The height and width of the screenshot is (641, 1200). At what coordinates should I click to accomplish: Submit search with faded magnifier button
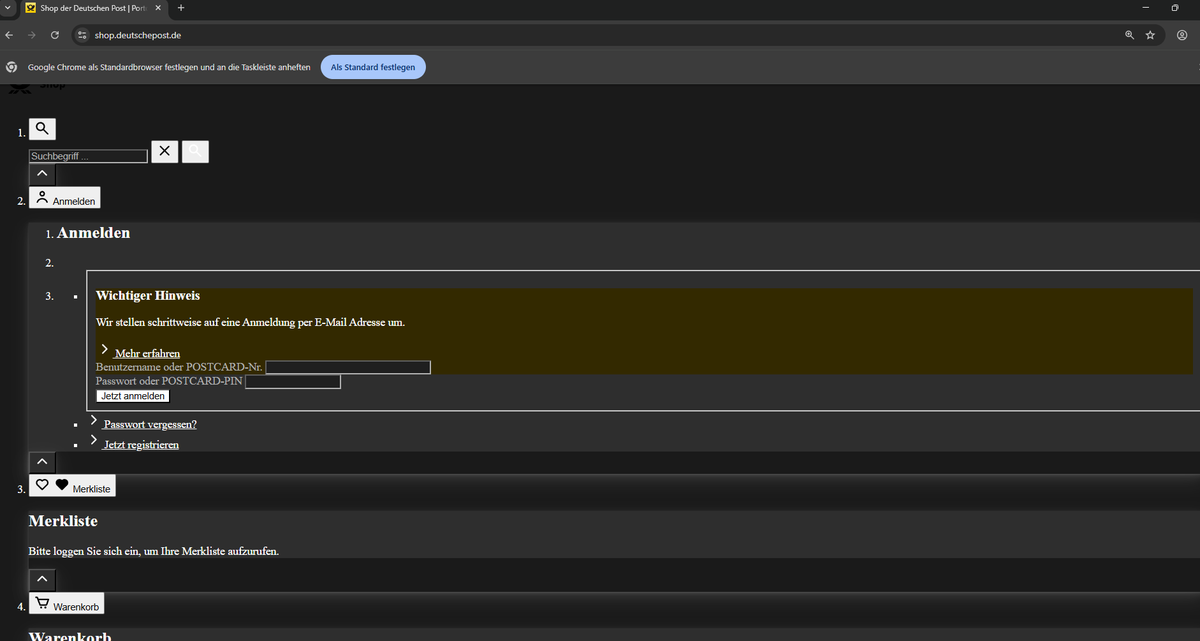(x=195, y=151)
